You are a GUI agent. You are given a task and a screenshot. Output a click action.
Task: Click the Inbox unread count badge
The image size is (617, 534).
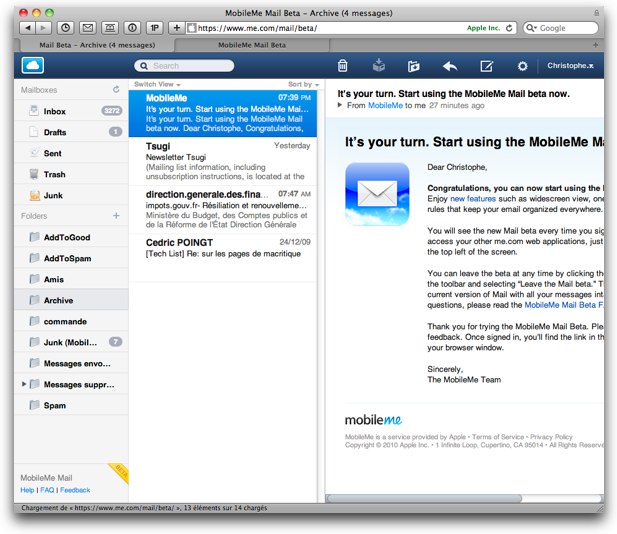pos(112,111)
